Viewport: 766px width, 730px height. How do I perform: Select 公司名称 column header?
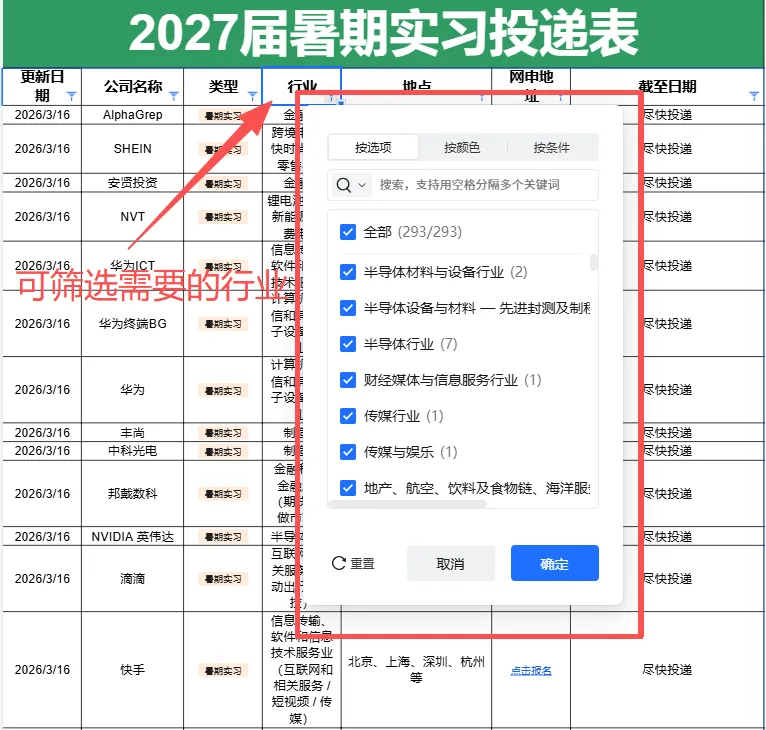coord(132,86)
